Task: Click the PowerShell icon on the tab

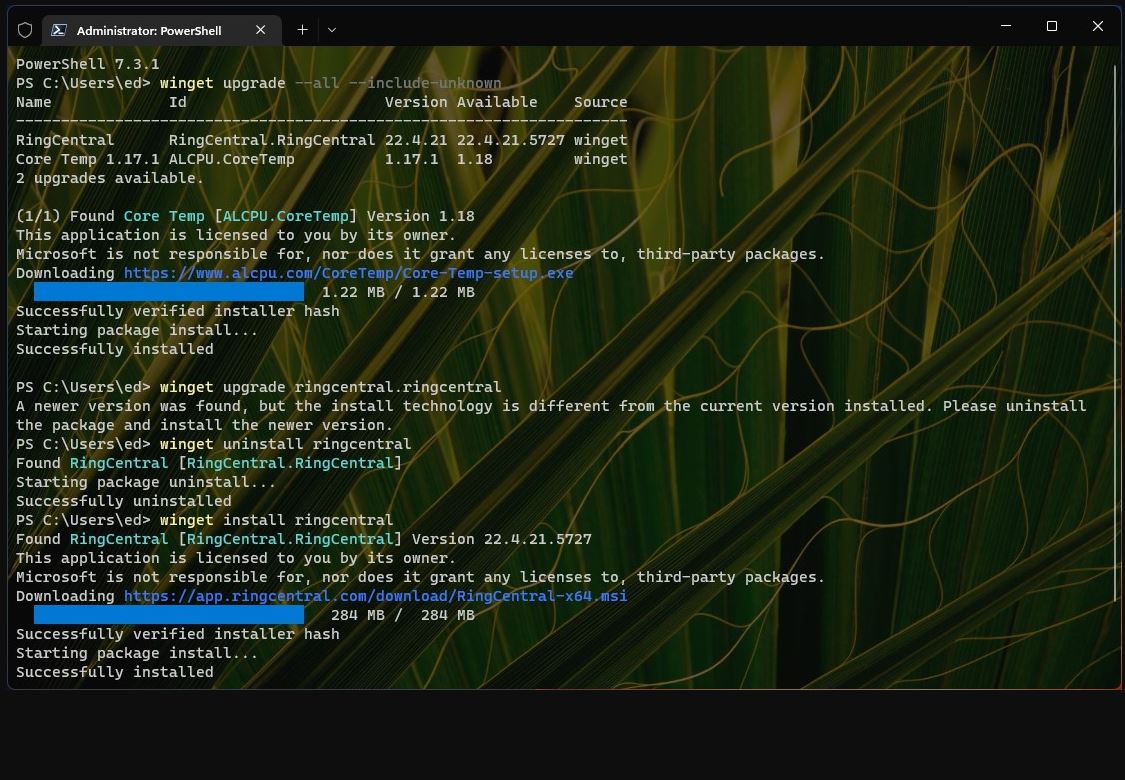Action: pos(59,30)
